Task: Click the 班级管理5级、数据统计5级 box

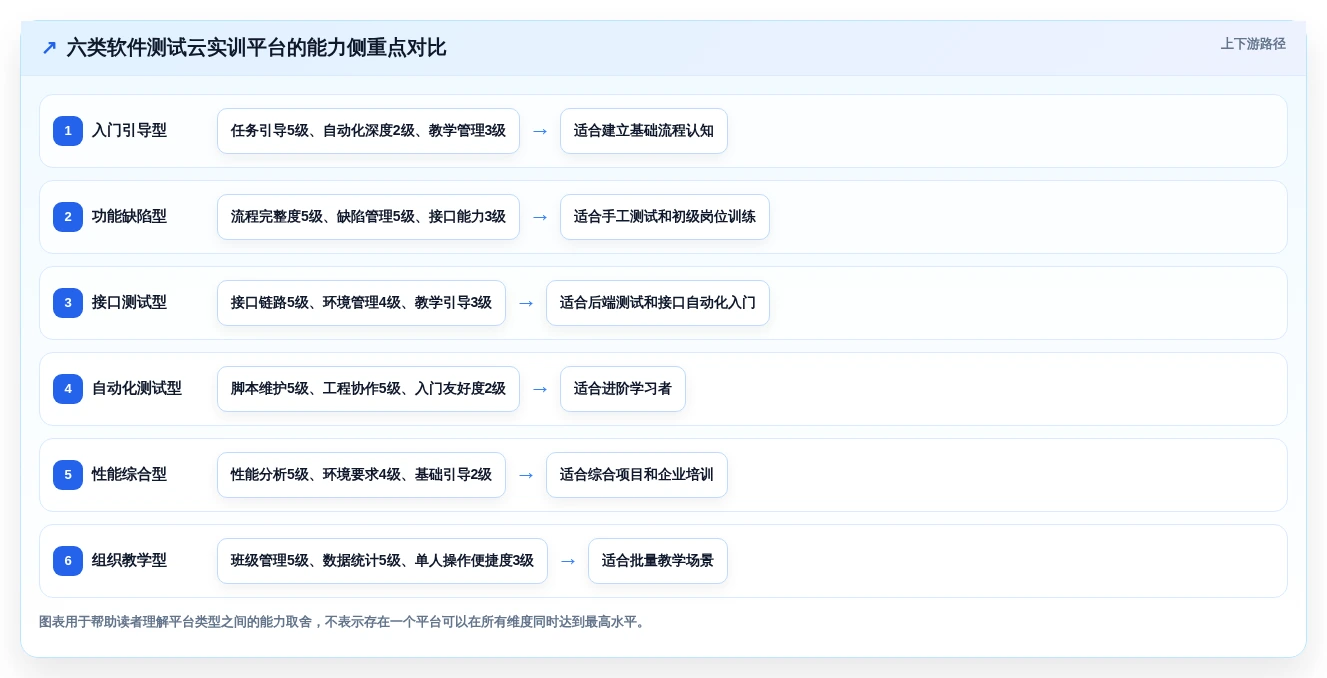Action: (x=382, y=561)
